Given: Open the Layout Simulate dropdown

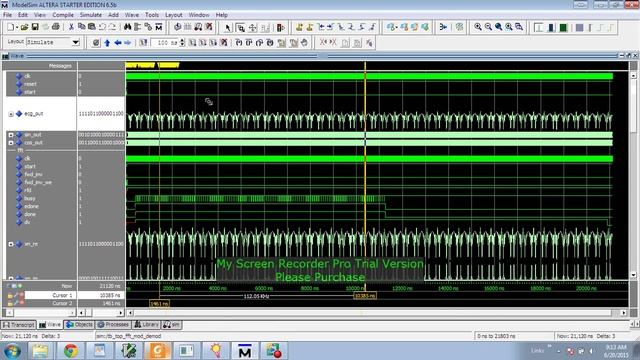Looking at the screenshot, I should (x=76, y=42).
